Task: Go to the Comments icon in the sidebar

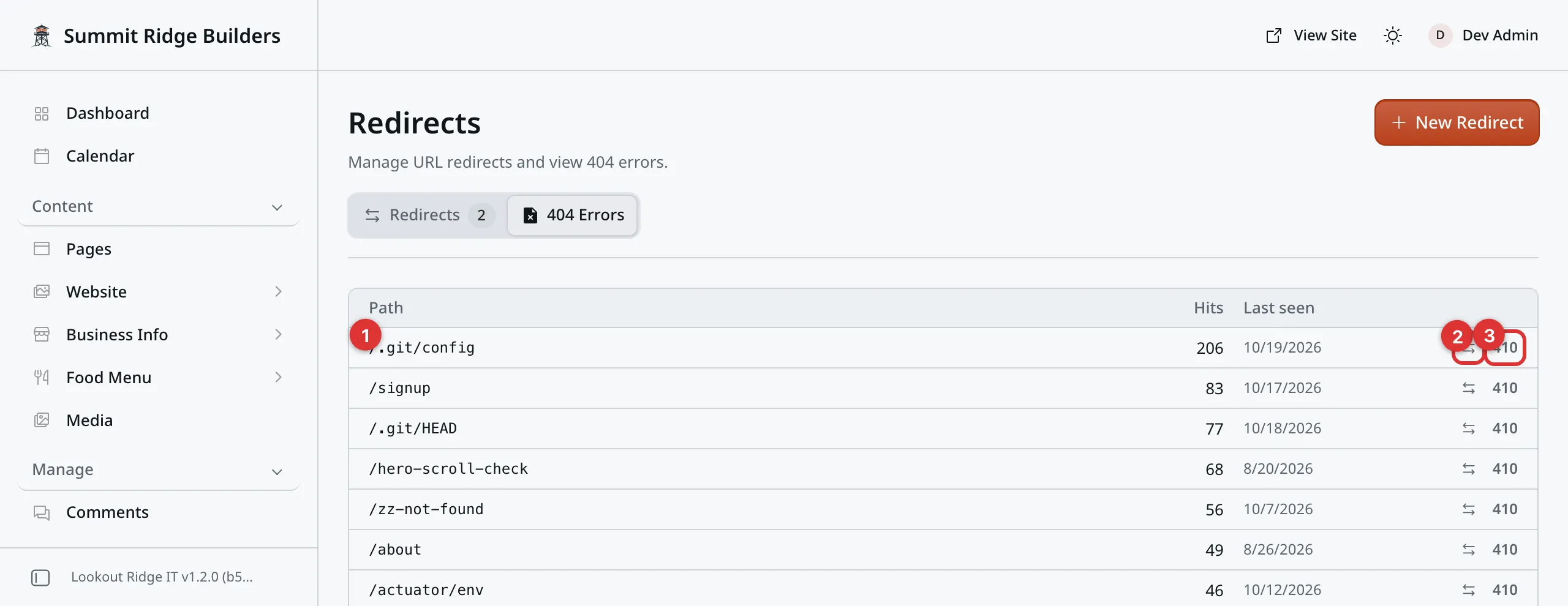Action: tap(42, 512)
